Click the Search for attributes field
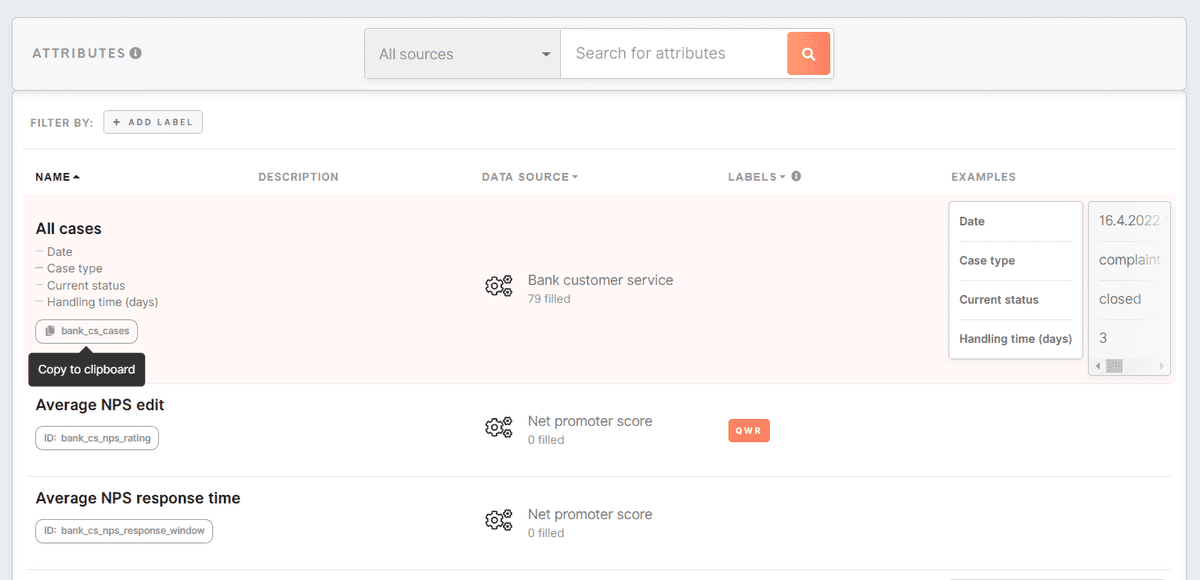Image resolution: width=1200 pixels, height=580 pixels. click(673, 54)
